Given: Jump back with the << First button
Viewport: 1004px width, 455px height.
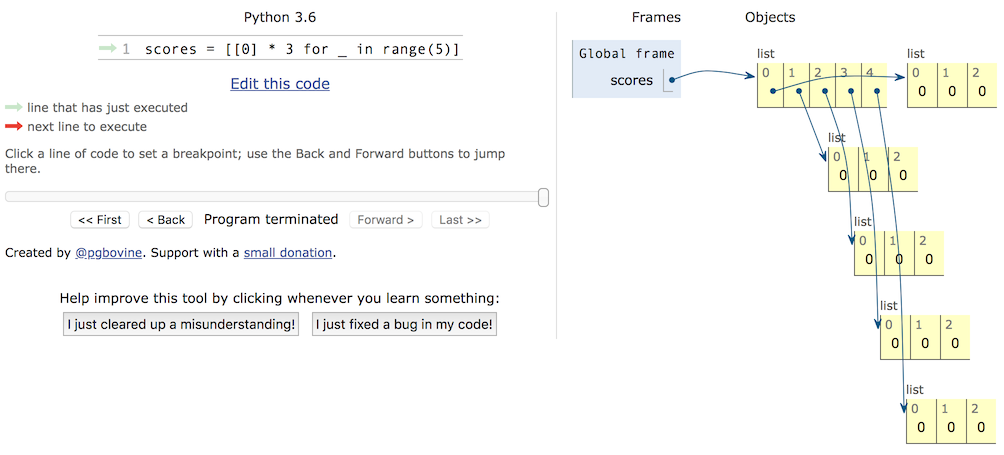Looking at the screenshot, I should 100,220.
